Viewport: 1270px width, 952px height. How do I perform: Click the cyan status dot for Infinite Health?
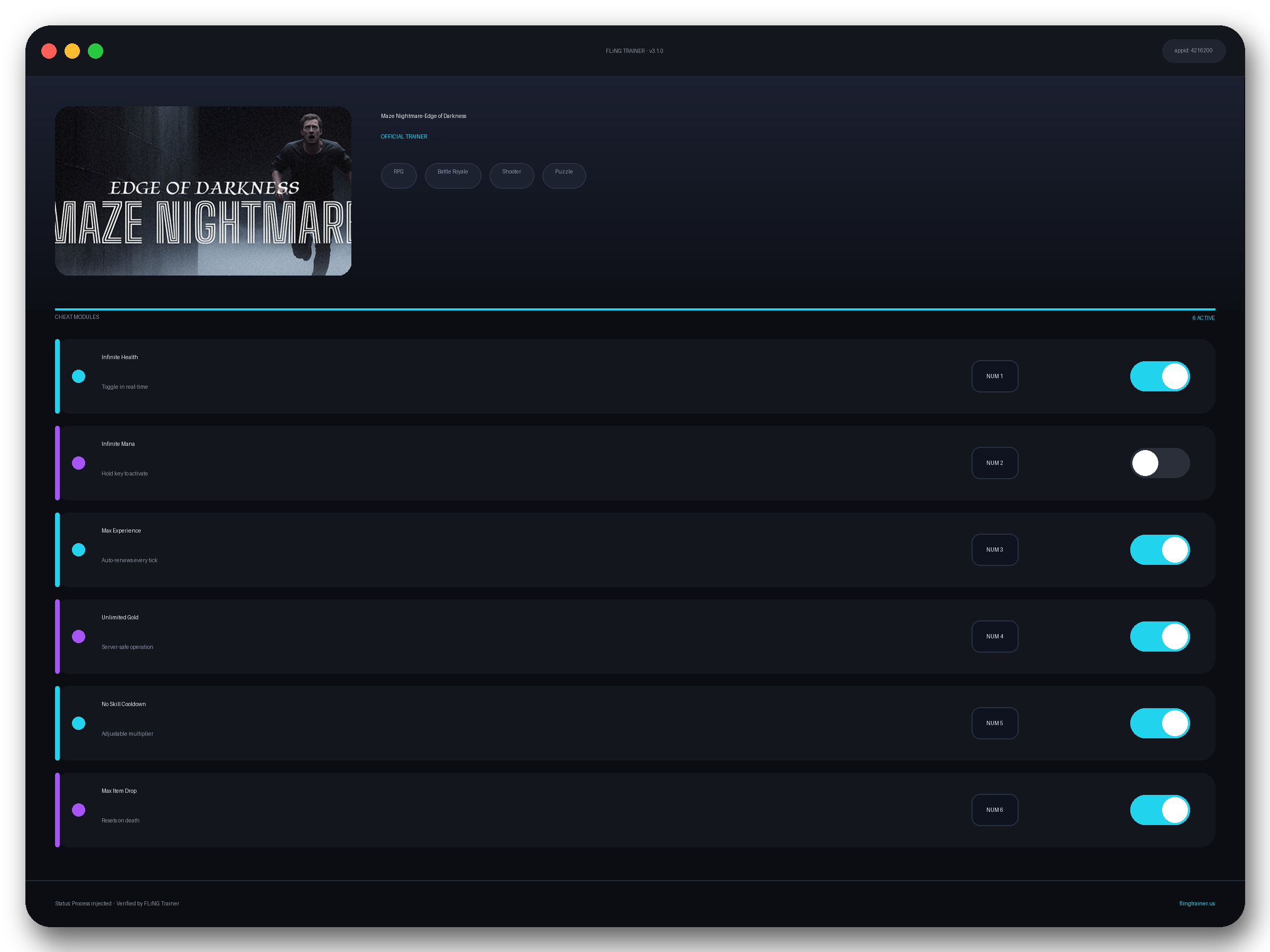click(79, 377)
